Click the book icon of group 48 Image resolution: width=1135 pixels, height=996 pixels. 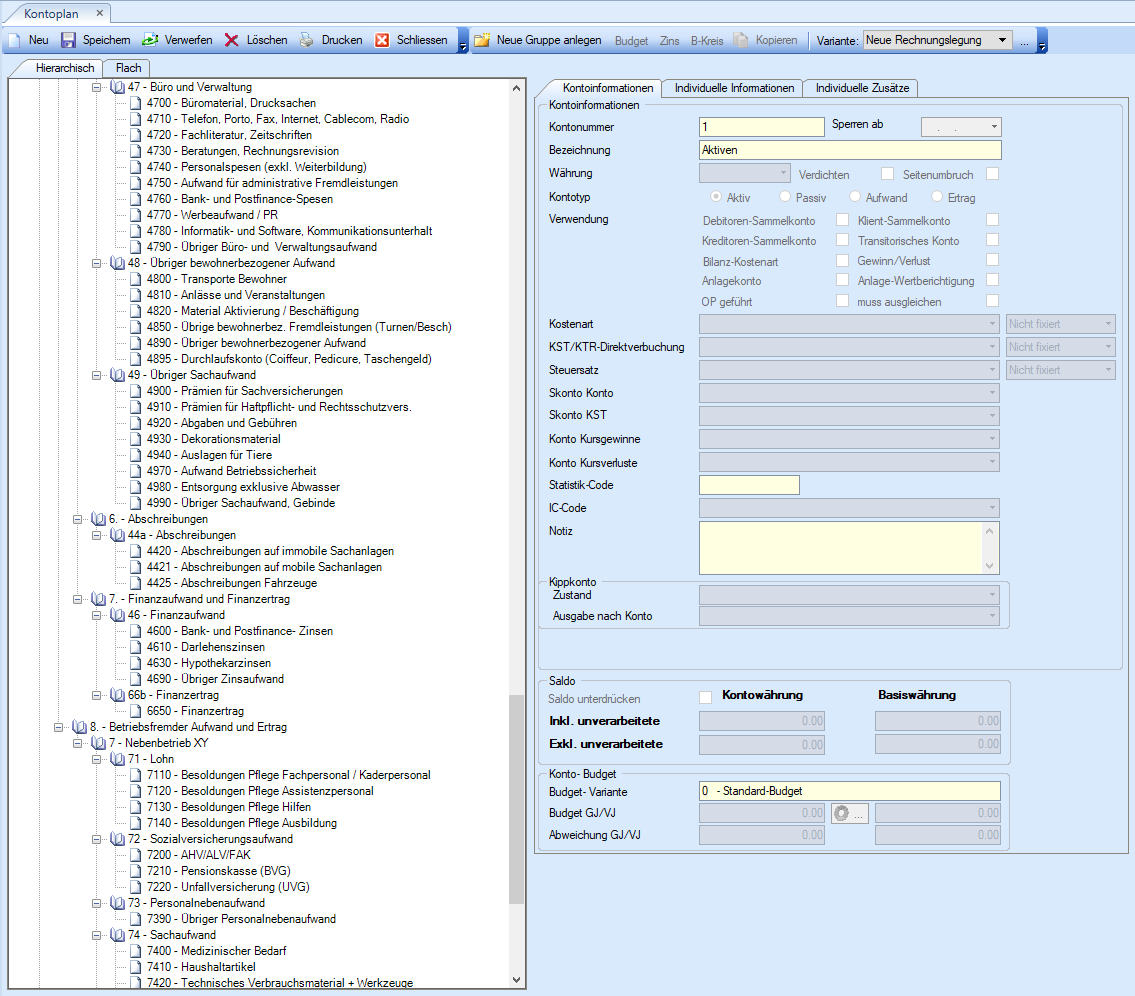[x=117, y=263]
